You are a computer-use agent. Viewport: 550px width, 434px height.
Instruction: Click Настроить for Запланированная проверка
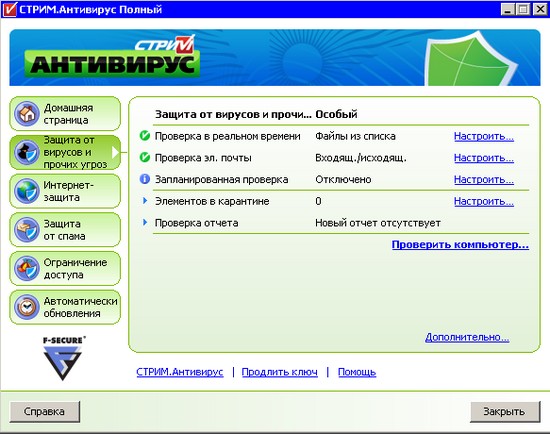484,180
